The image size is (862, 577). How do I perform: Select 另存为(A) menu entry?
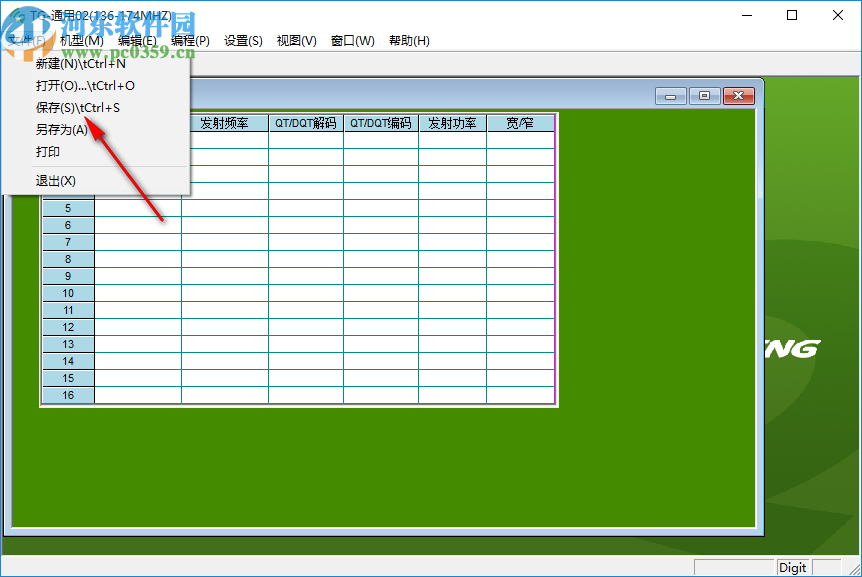point(96,130)
